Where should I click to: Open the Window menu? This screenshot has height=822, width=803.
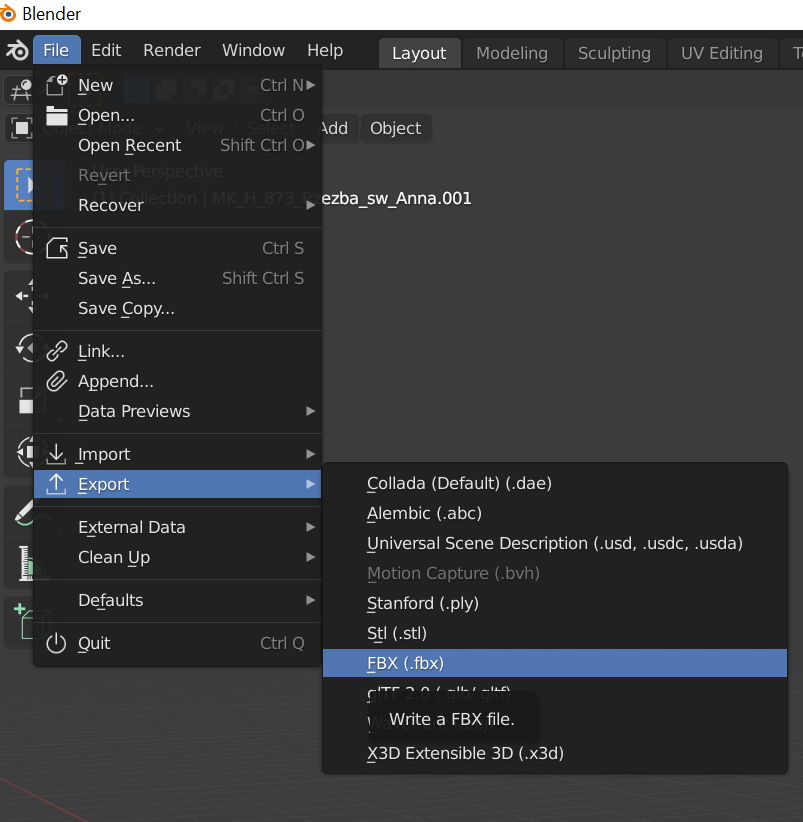tap(254, 50)
